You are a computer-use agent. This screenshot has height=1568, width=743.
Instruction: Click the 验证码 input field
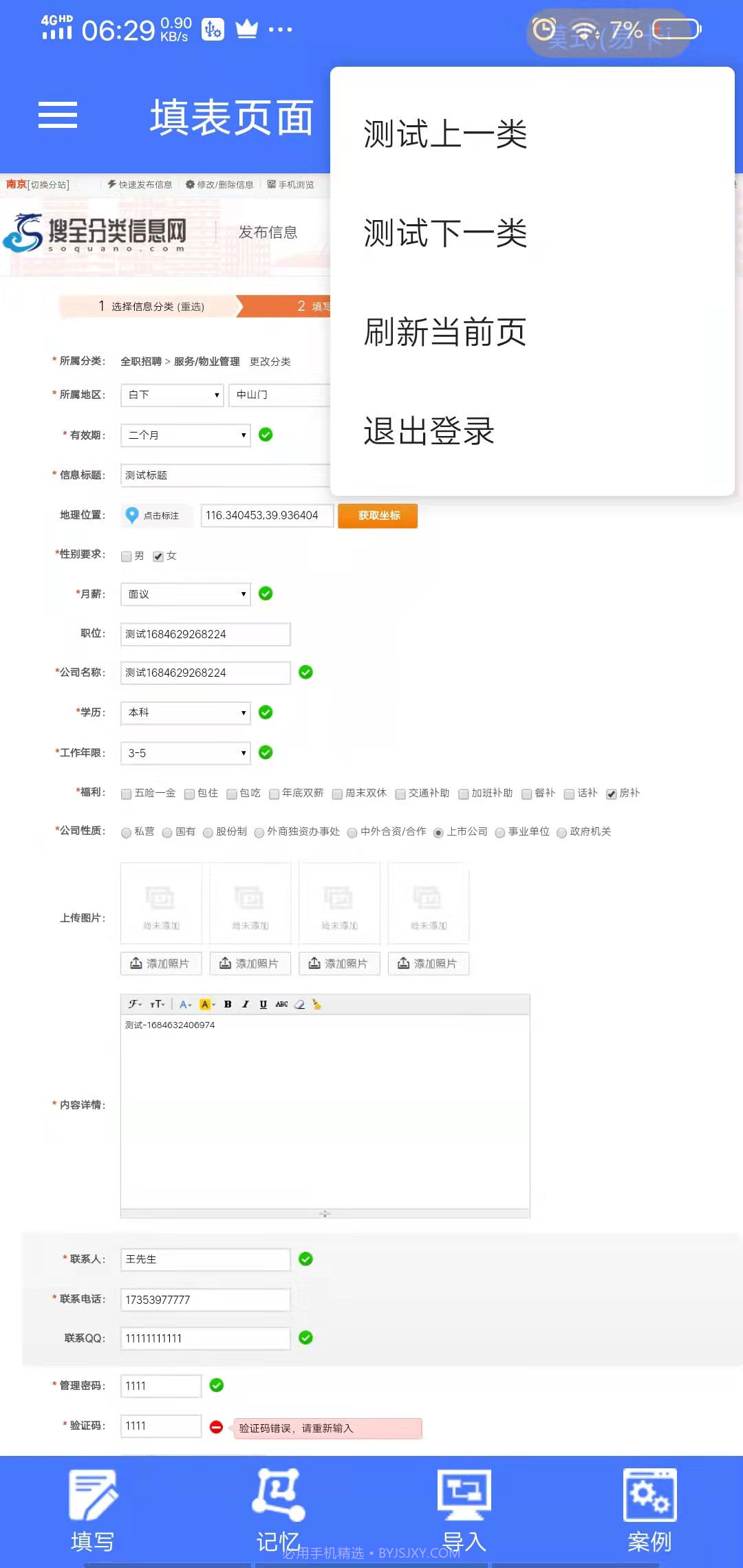point(161,1426)
